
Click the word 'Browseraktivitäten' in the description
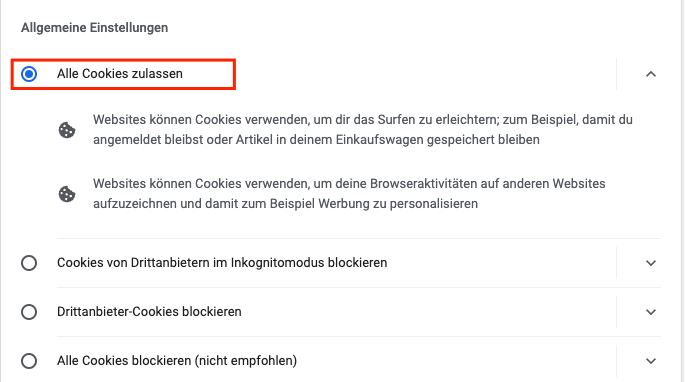[x=423, y=184]
